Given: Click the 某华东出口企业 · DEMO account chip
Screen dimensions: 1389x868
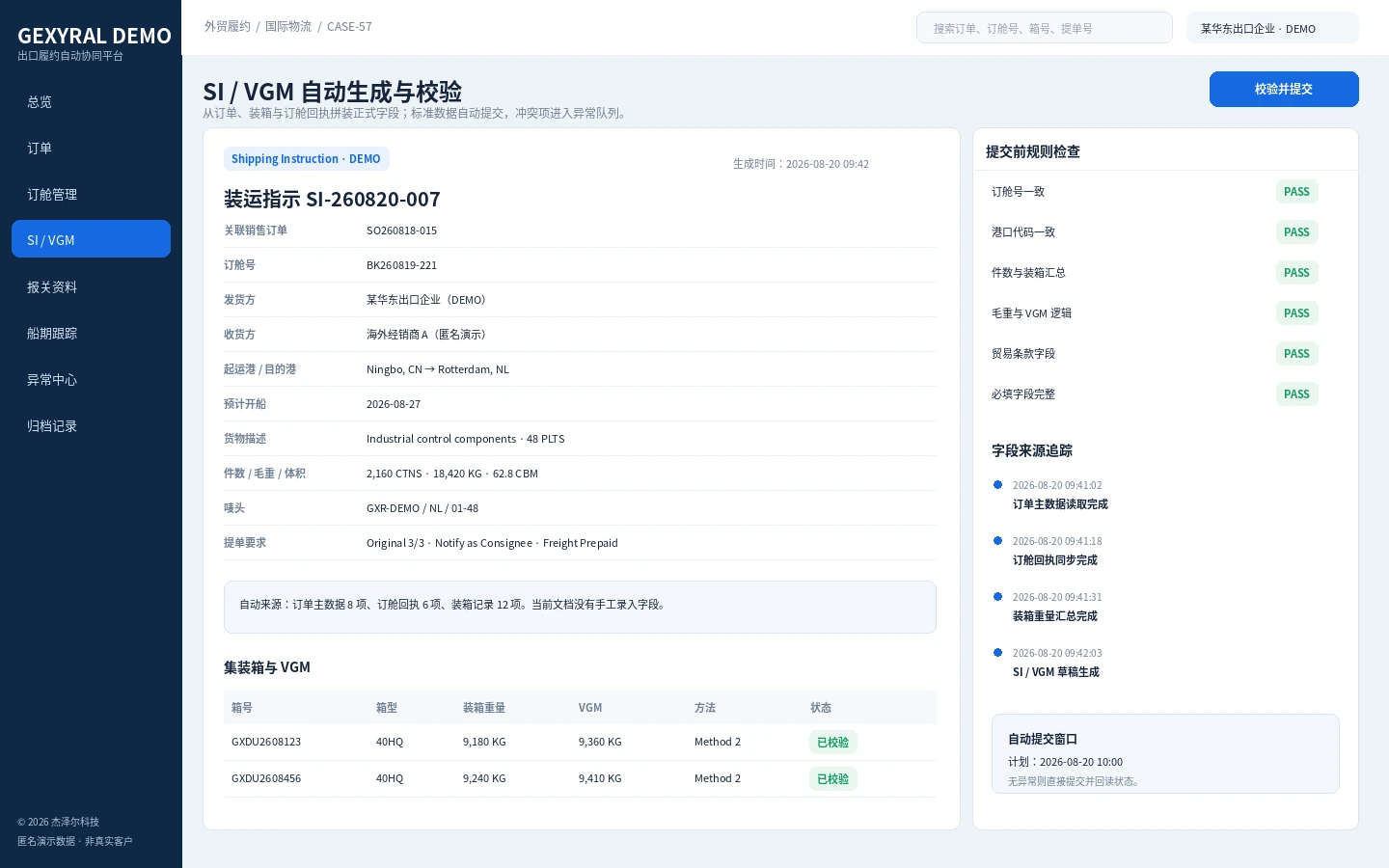Looking at the screenshot, I should pos(1272,28).
